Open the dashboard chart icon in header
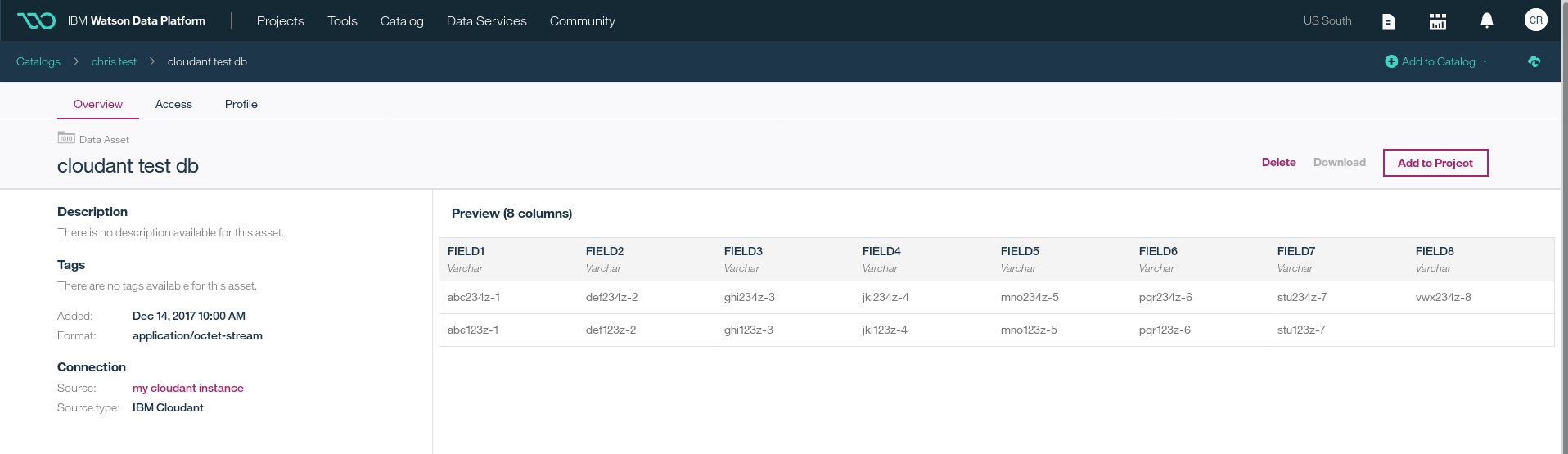Image resolution: width=1568 pixels, height=454 pixels. point(1437,21)
